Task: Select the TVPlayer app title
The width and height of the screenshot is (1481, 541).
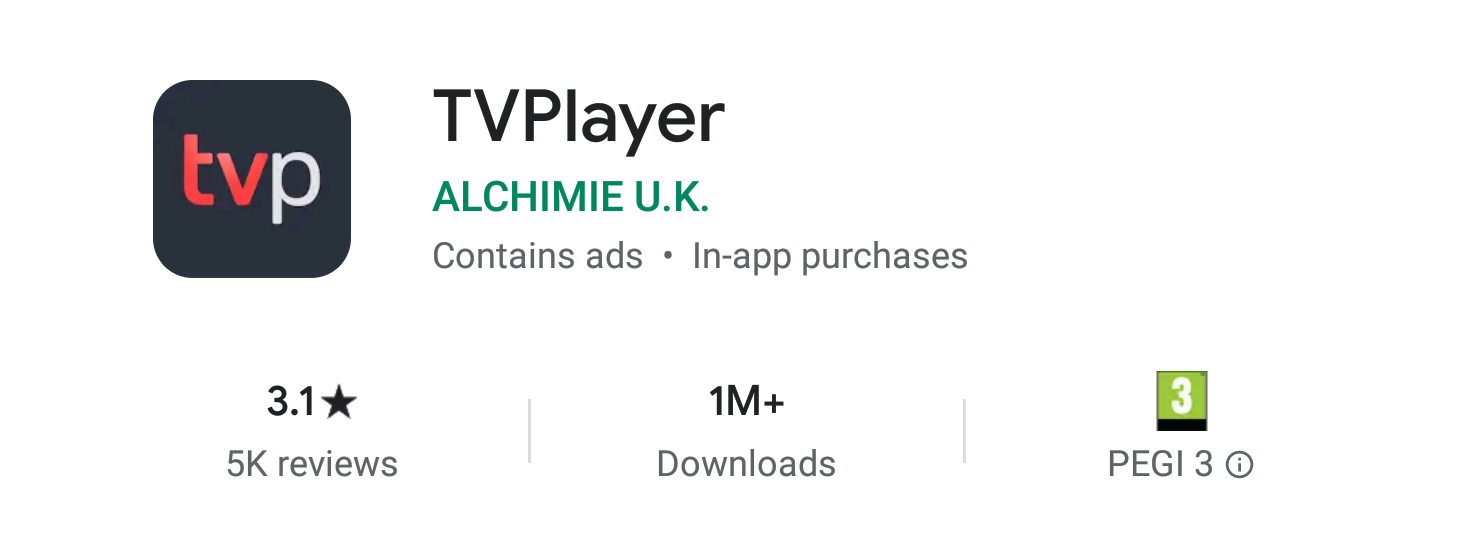Action: [x=578, y=118]
